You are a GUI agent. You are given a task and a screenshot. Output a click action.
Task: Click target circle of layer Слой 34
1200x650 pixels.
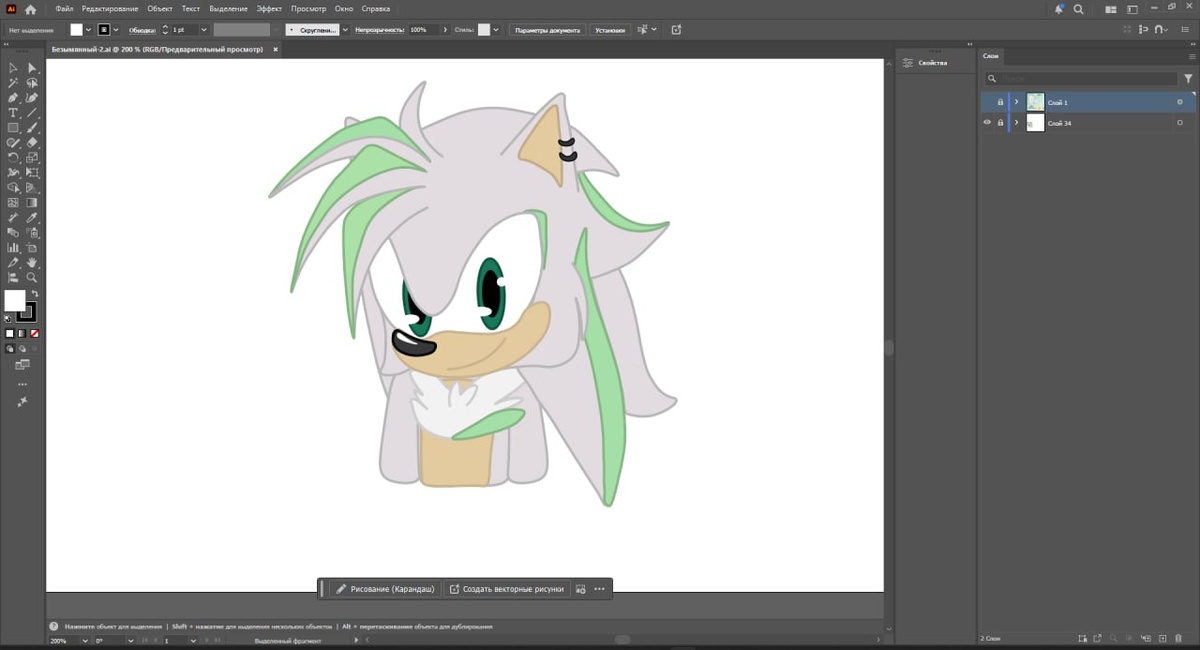1180,122
